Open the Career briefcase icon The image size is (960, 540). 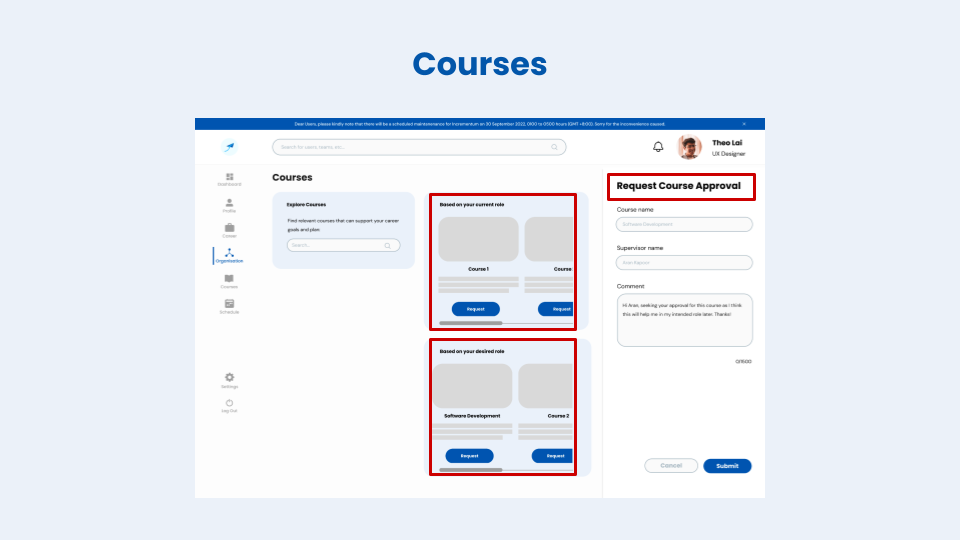pyautogui.click(x=230, y=228)
